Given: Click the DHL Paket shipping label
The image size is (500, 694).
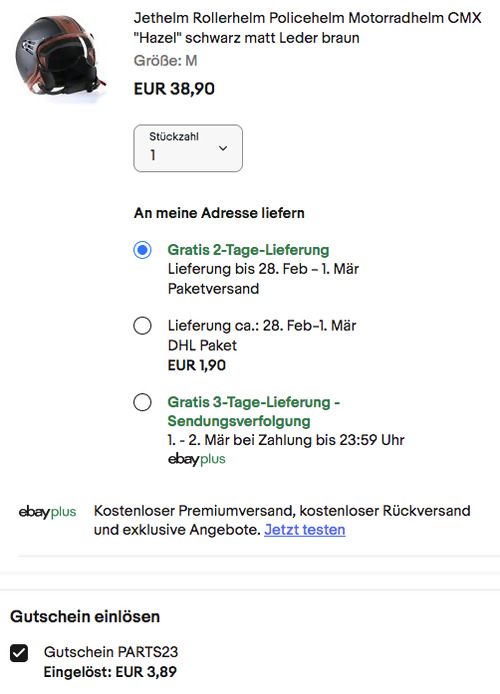Looking at the screenshot, I should tap(202, 345).
